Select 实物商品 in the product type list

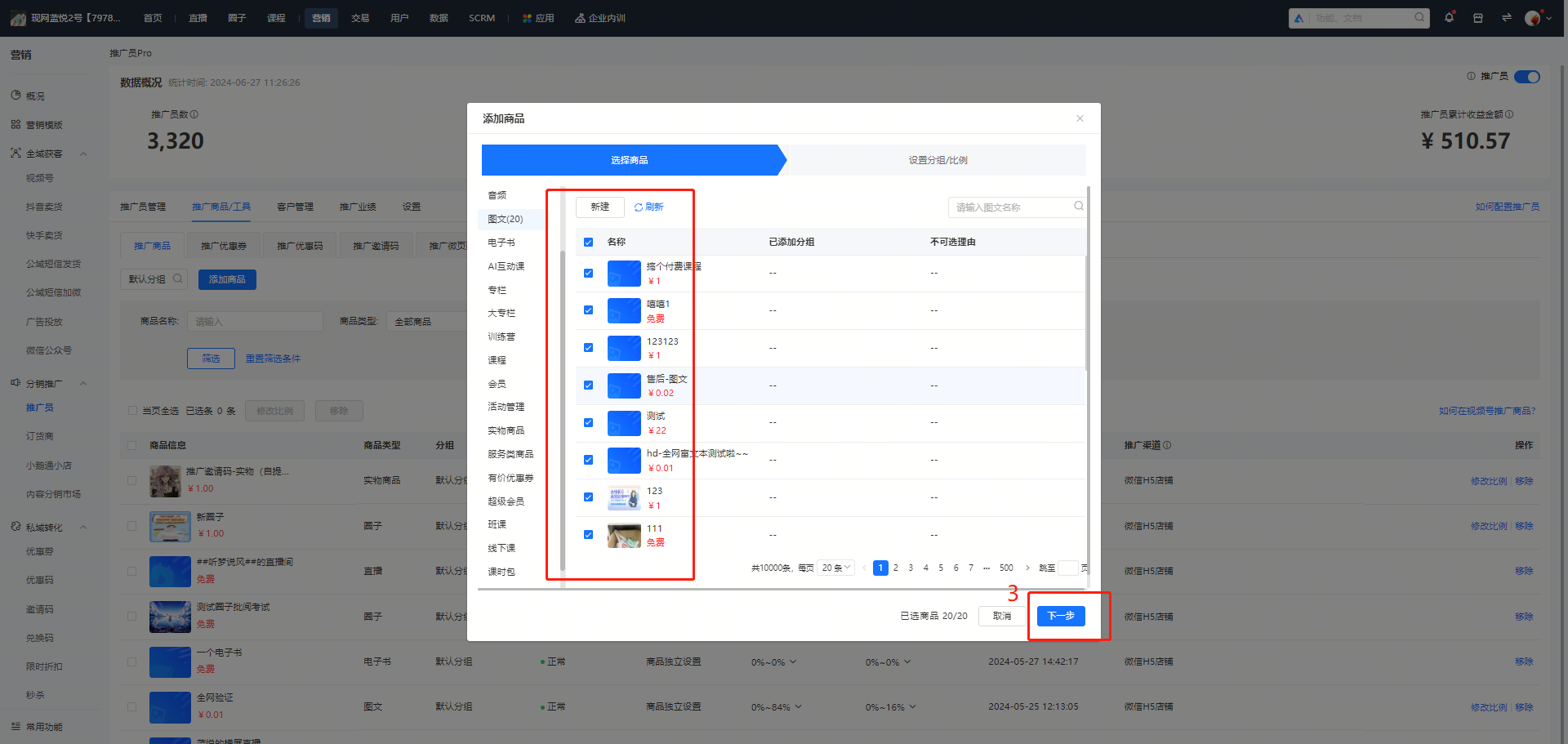point(506,430)
